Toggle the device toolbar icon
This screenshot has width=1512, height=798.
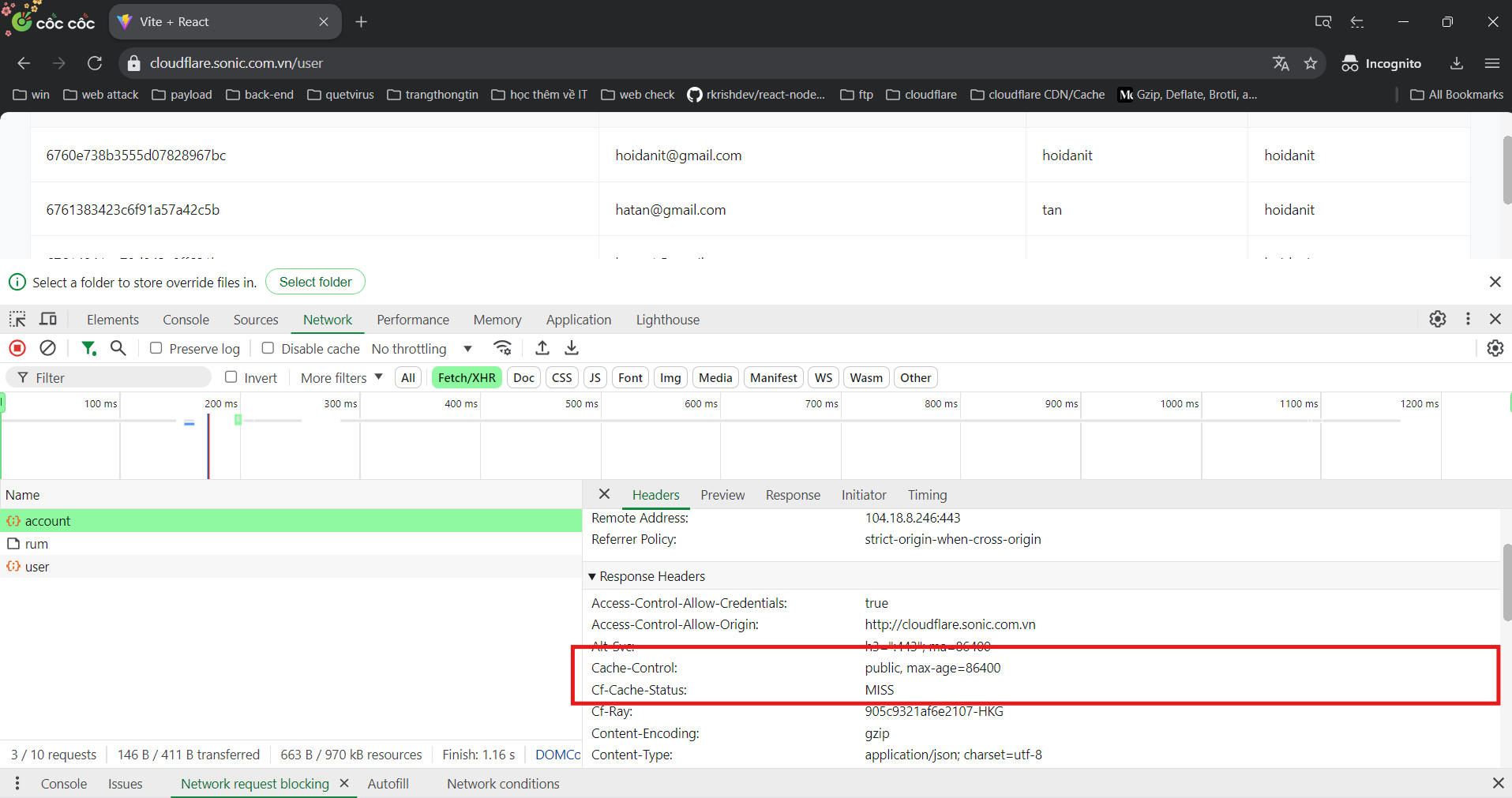coord(48,319)
